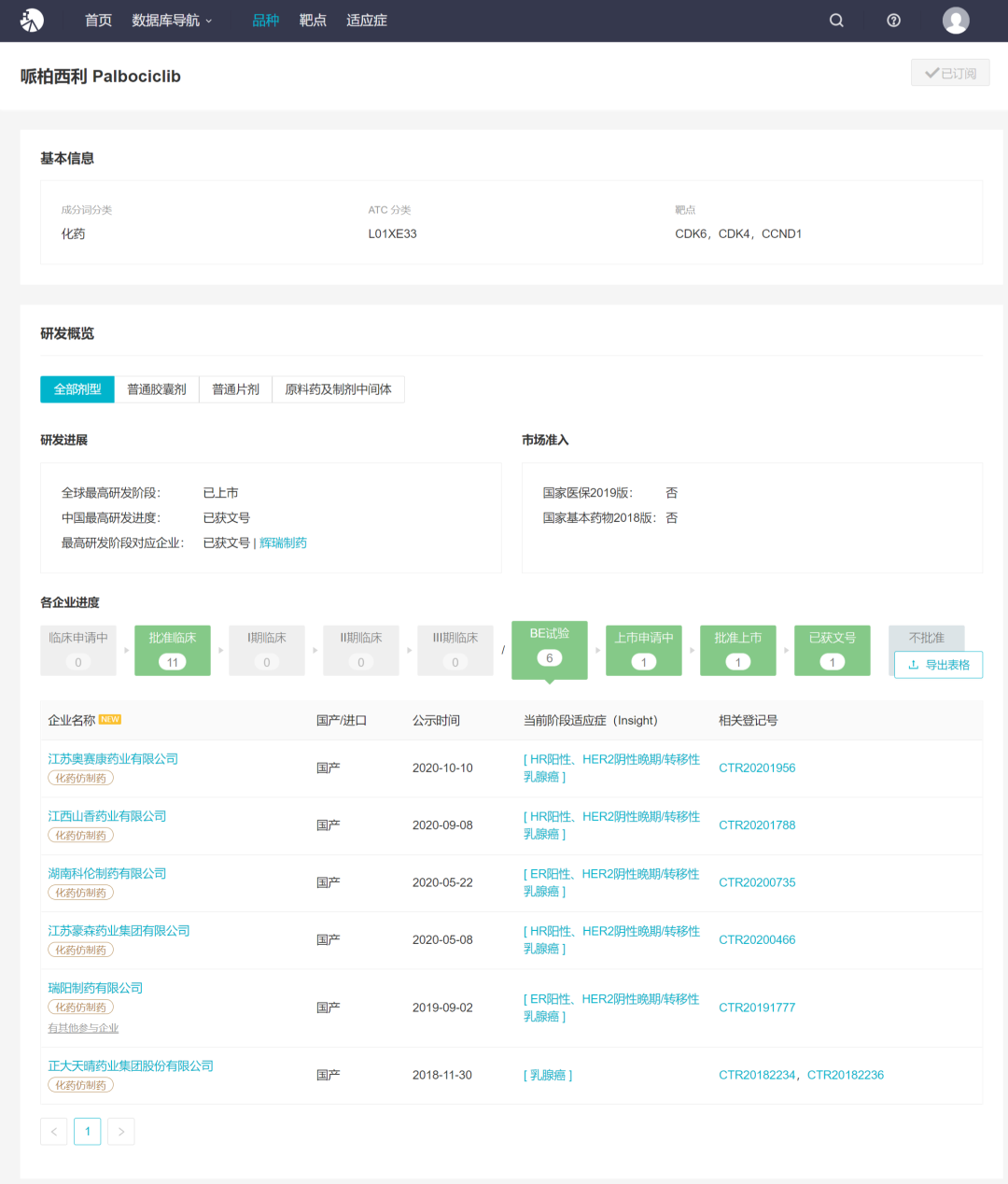Click 有其他参与企业 under 瑞阳制药
The height and width of the screenshot is (1184, 1008).
pos(83,1028)
